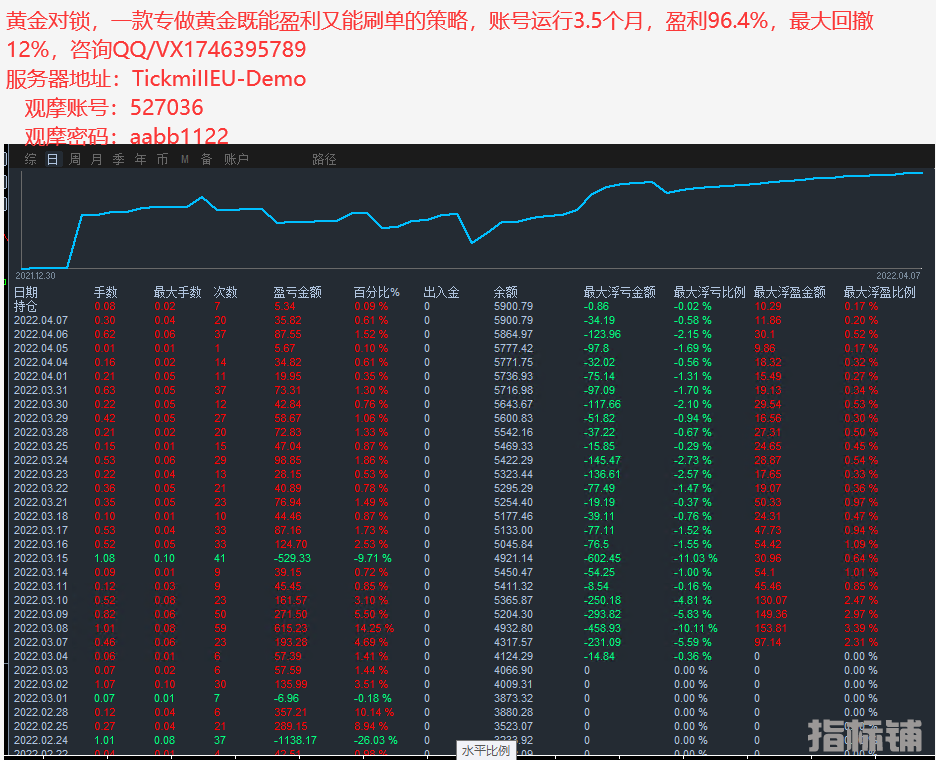Open the 账户 account tab
The height and width of the screenshot is (760, 936).
click(236, 159)
